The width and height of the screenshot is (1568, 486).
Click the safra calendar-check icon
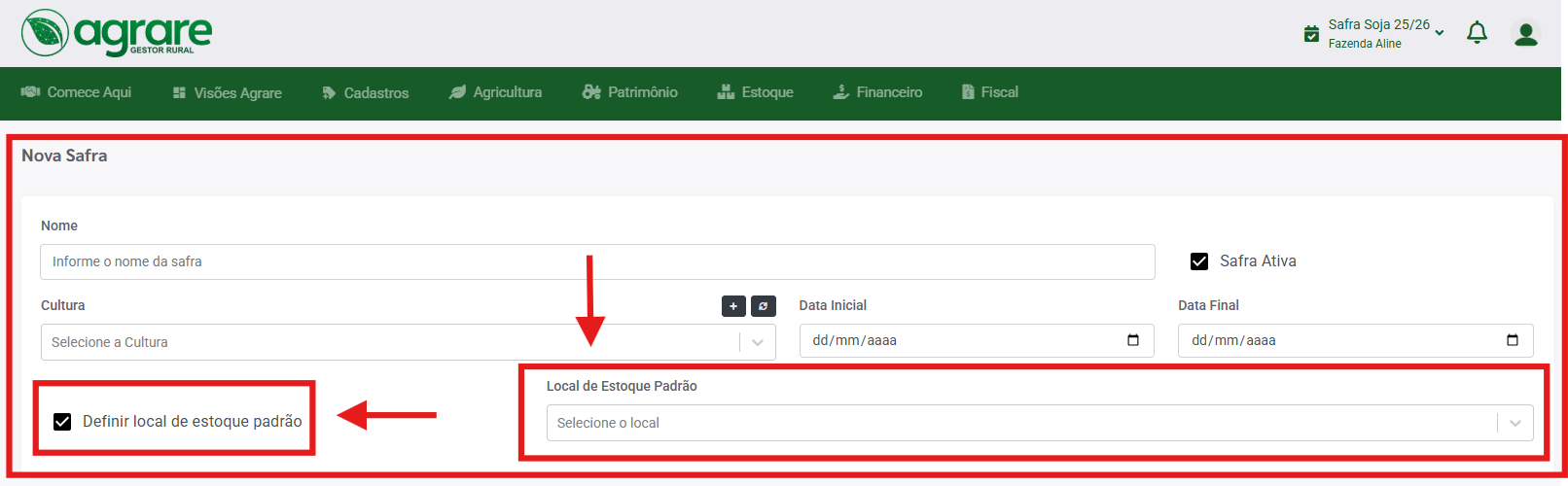tap(1311, 34)
